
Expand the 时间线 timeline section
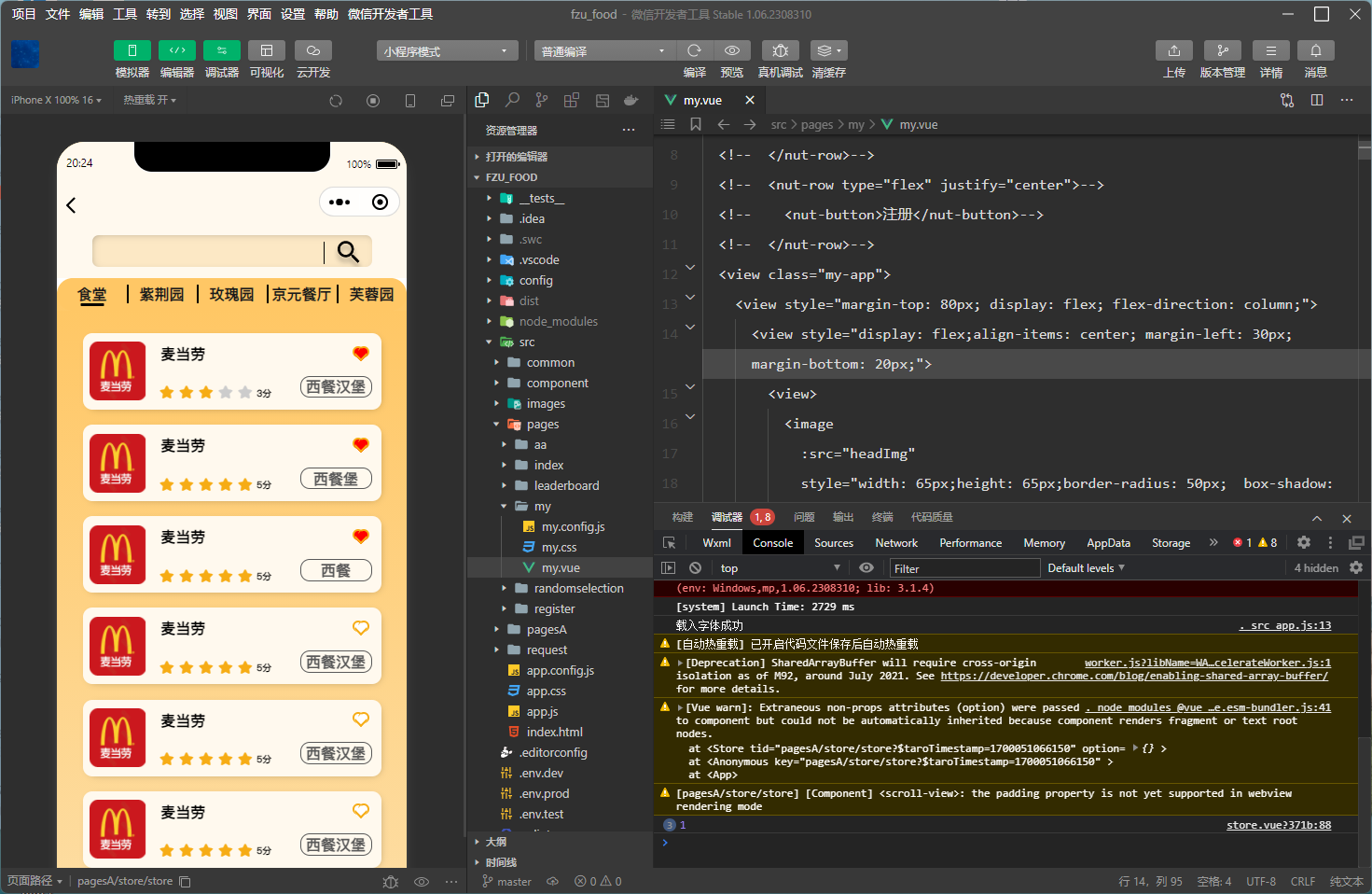pyautogui.click(x=560, y=862)
